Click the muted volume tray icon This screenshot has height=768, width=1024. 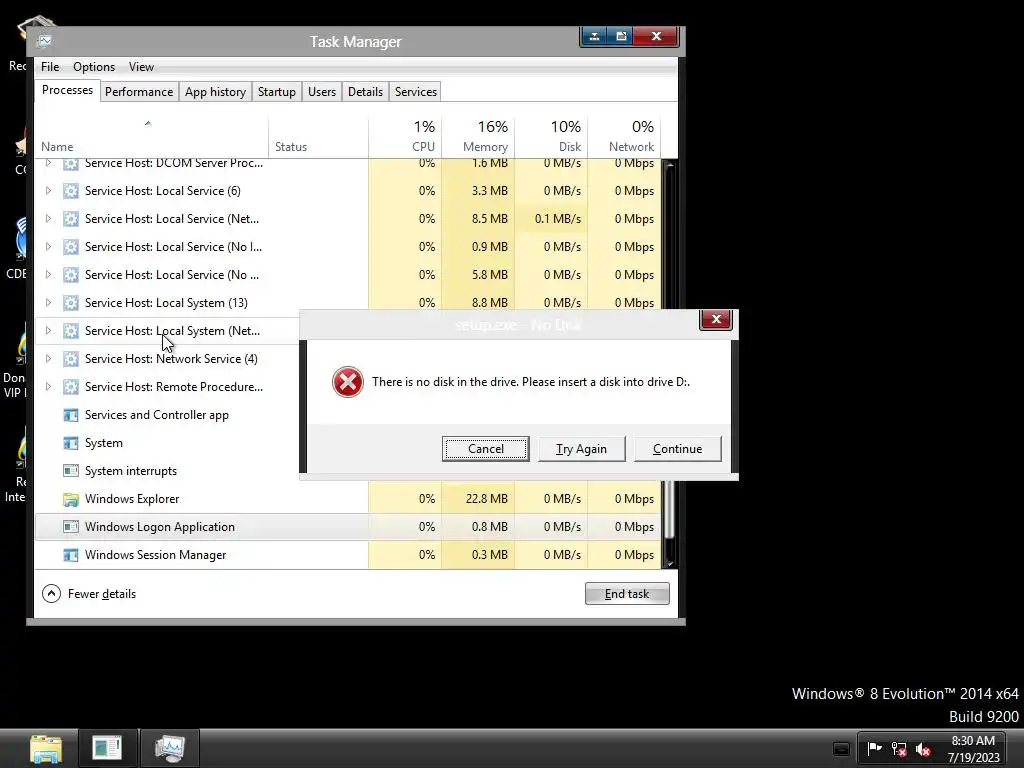pos(923,749)
